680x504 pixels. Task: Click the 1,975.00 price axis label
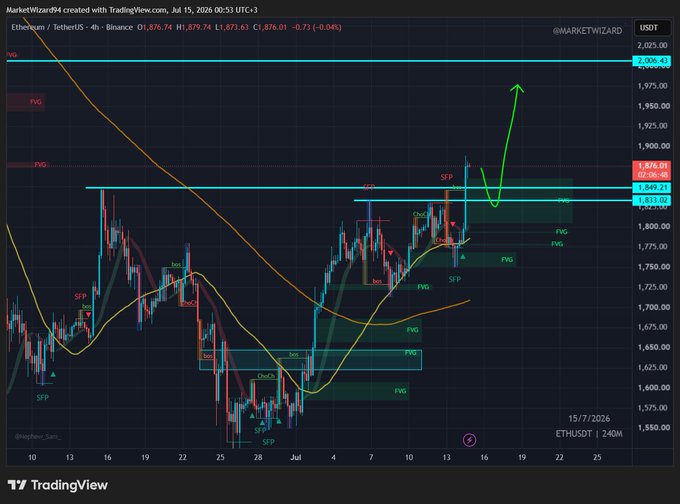pyautogui.click(x=652, y=85)
